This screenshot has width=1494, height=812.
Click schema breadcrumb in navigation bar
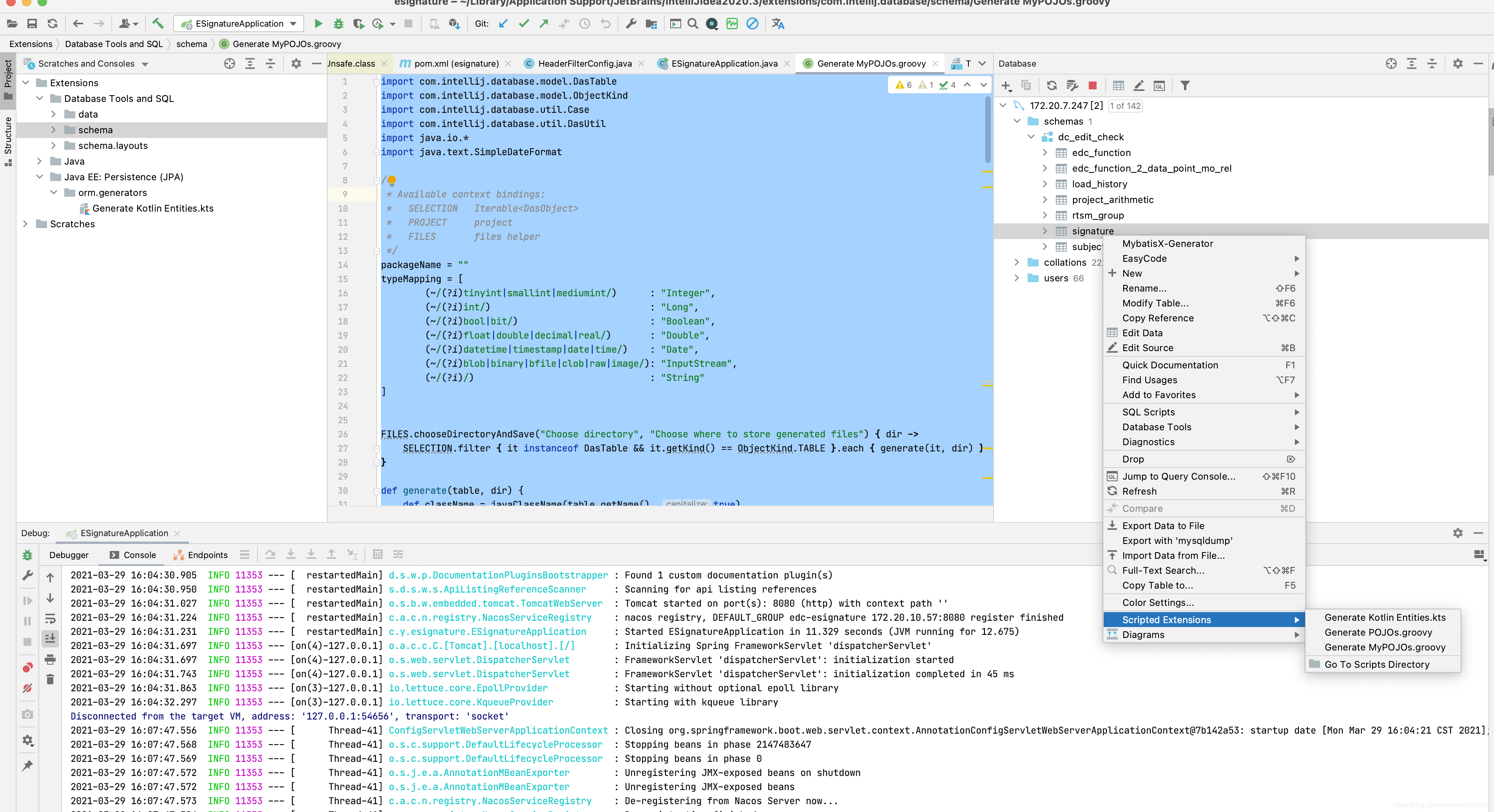pos(191,44)
